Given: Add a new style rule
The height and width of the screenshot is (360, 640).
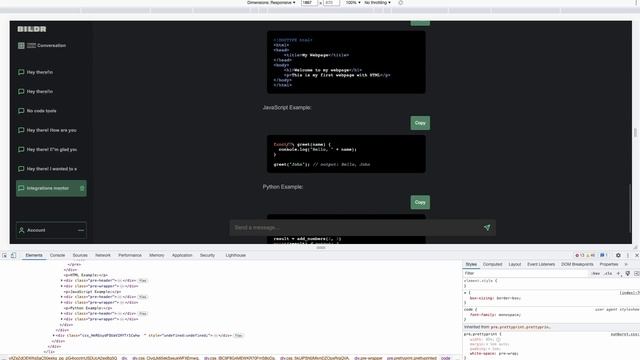Looking at the screenshot, I should coord(618,273).
